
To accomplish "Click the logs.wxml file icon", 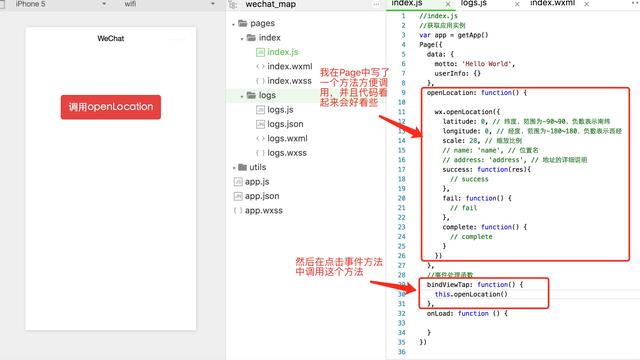I will (260, 138).
